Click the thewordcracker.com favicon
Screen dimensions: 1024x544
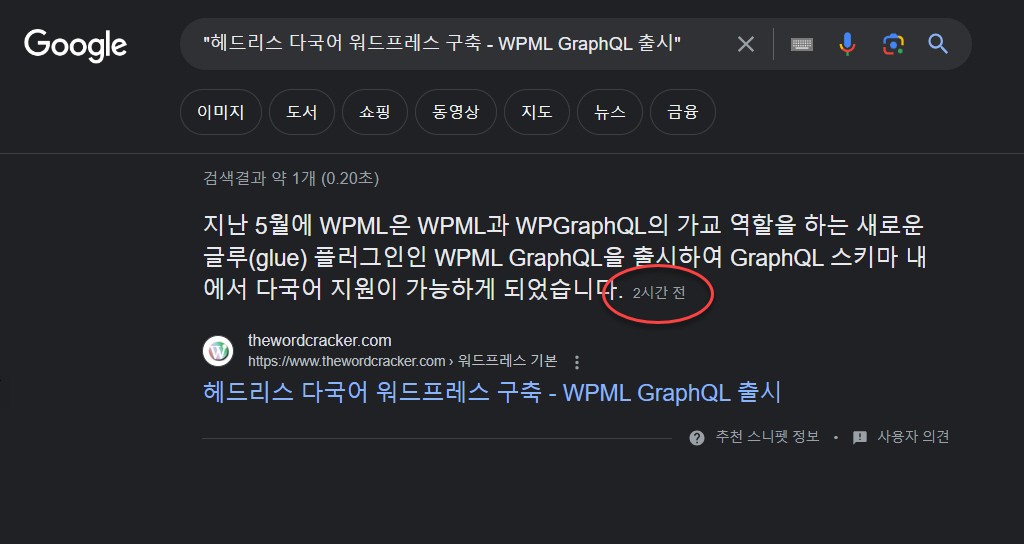point(218,351)
